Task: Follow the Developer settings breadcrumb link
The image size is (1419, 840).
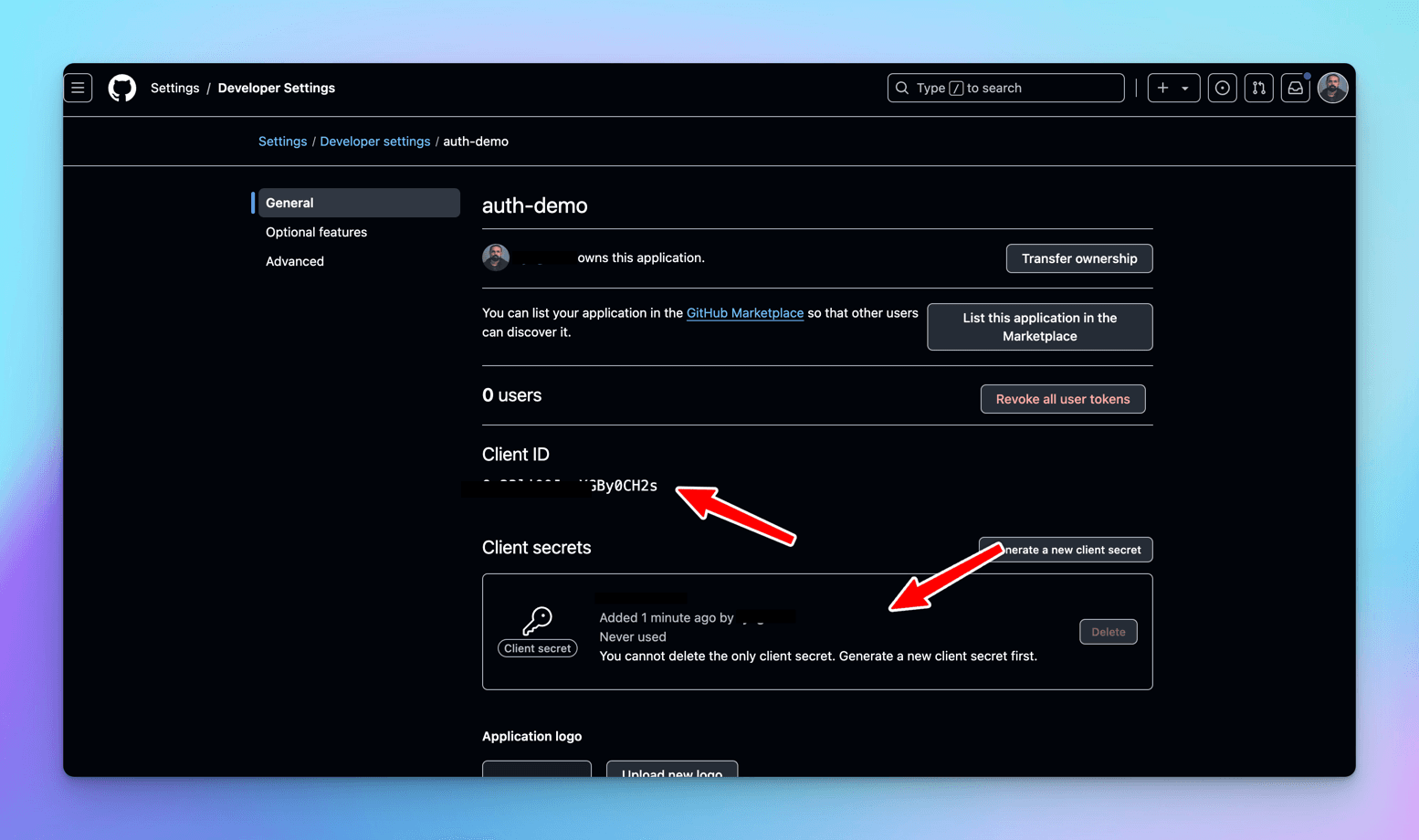Action: pos(374,142)
